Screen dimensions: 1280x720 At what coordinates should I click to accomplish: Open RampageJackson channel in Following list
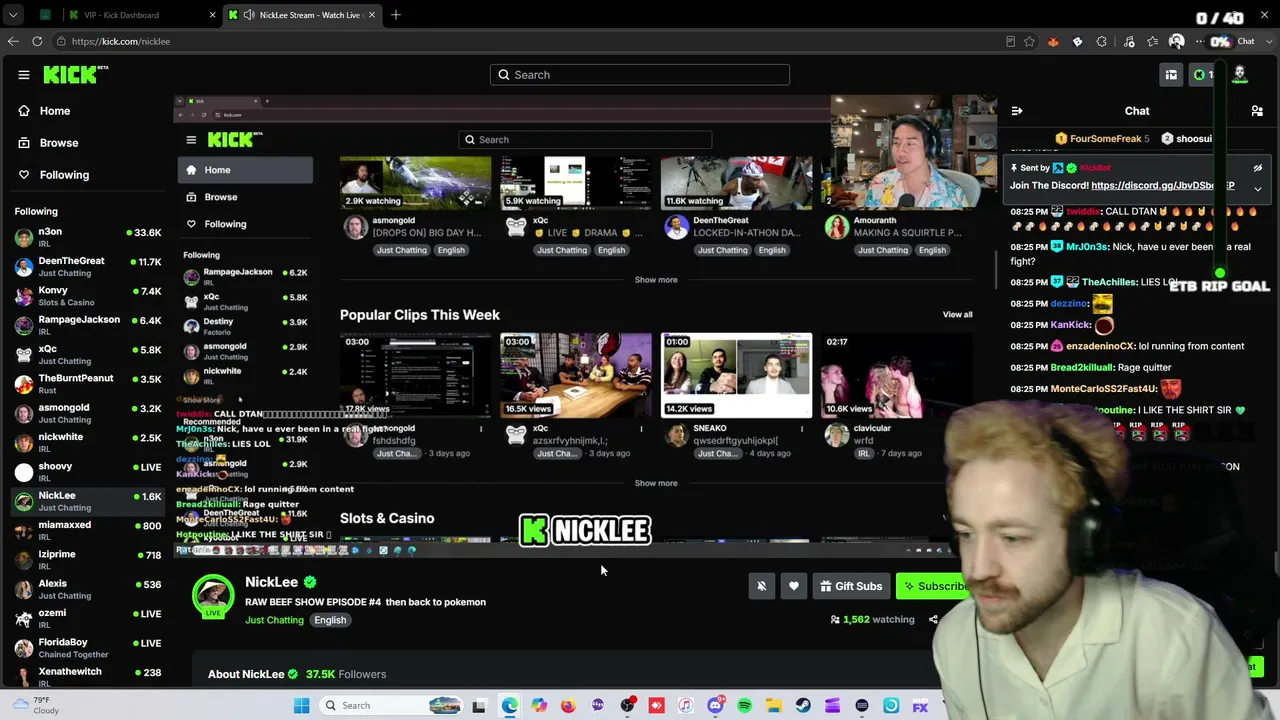(x=88, y=326)
